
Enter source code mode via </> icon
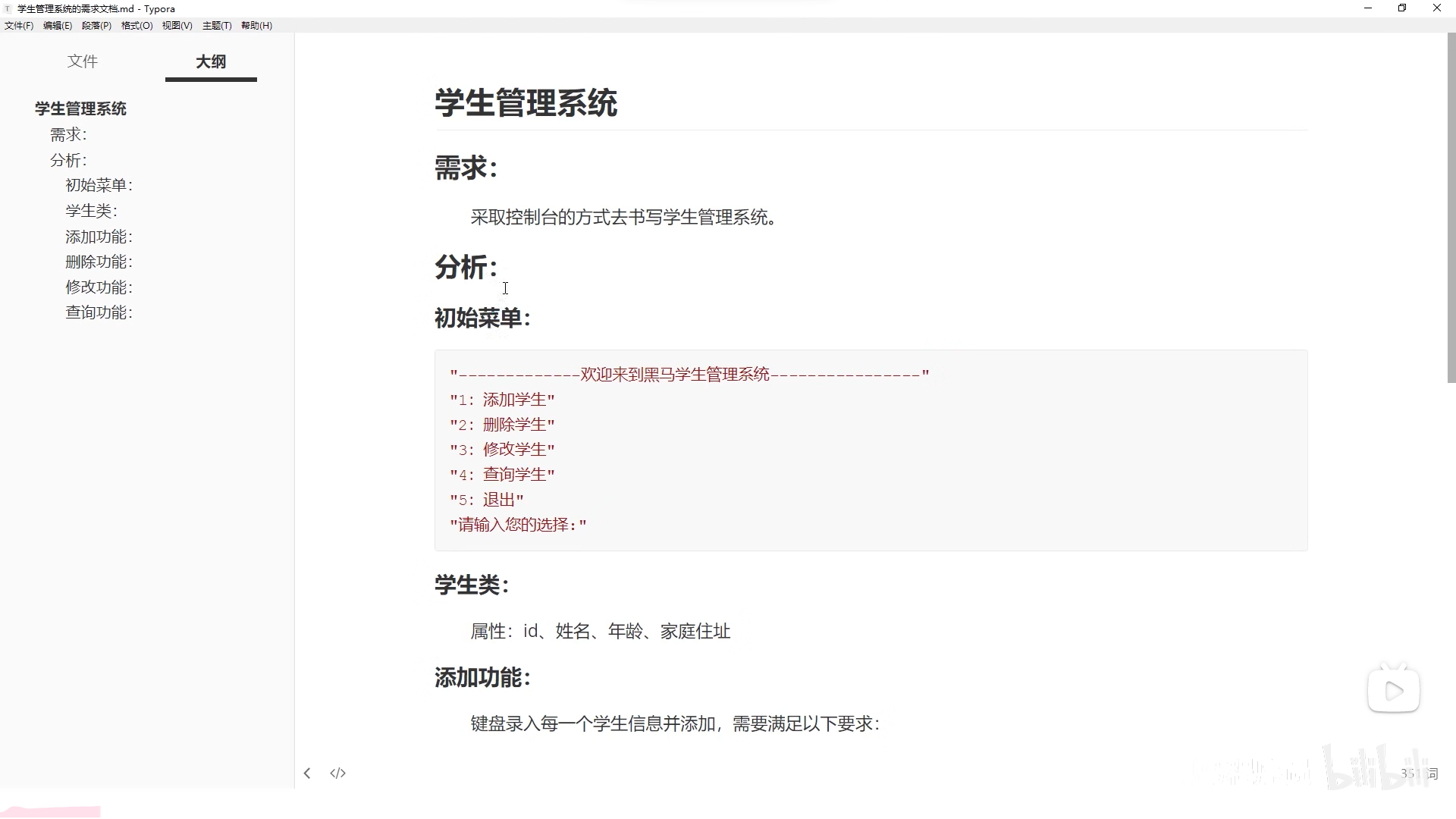tap(338, 773)
